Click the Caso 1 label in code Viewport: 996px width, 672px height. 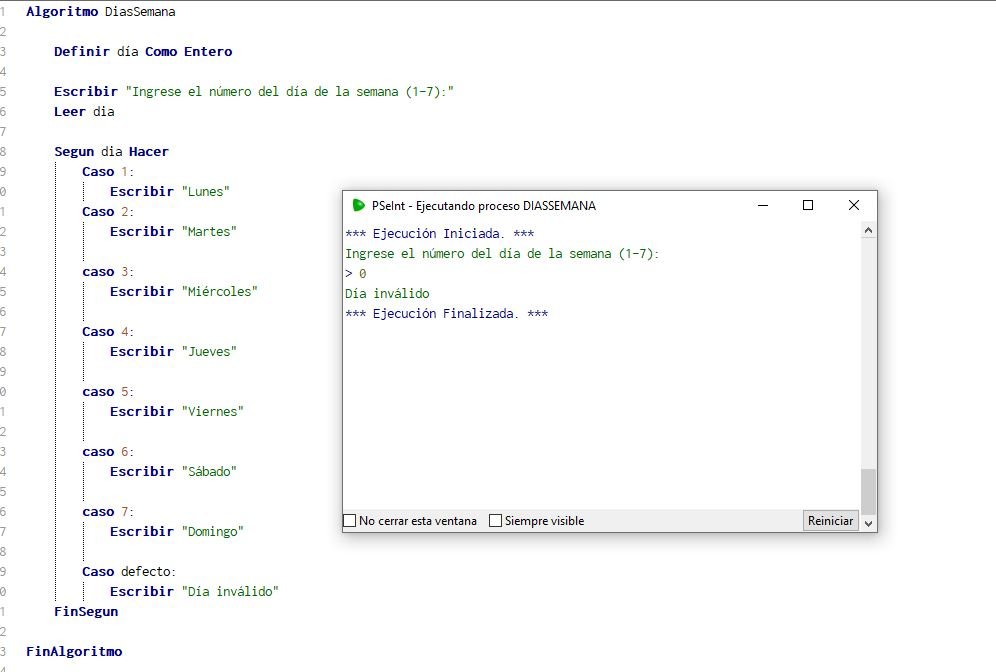107,171
